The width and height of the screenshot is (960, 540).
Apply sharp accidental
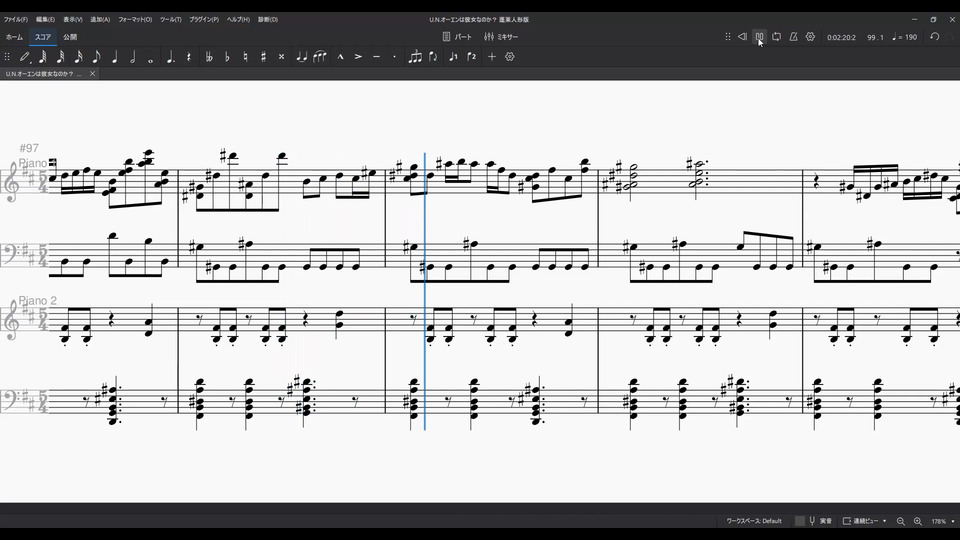(263, 57)
